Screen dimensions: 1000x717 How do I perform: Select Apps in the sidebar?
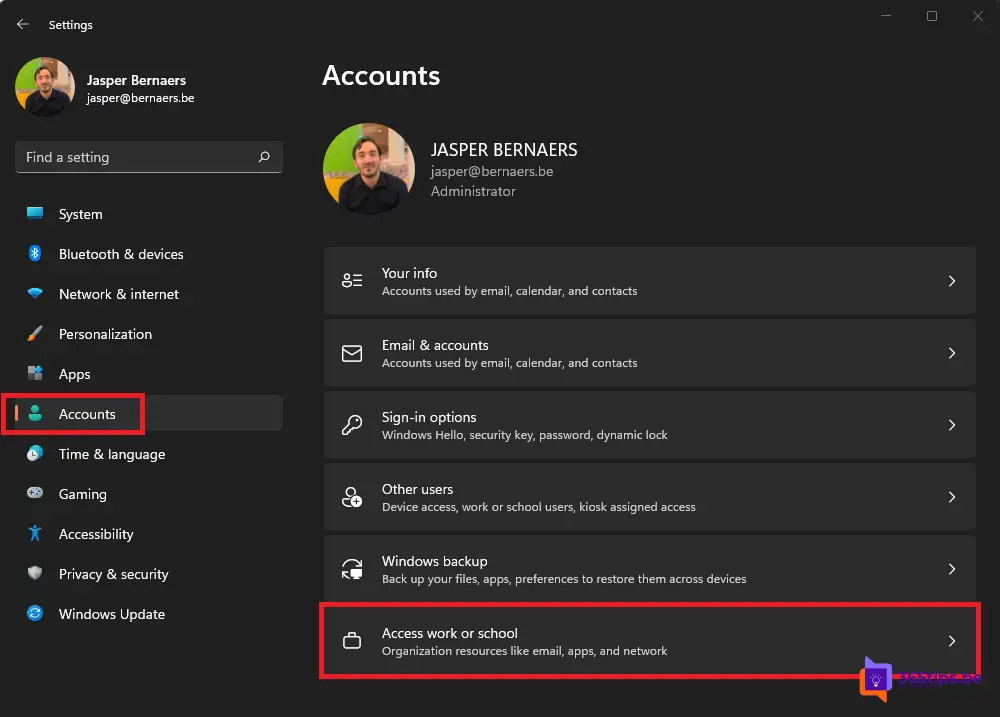pos(149,374)
